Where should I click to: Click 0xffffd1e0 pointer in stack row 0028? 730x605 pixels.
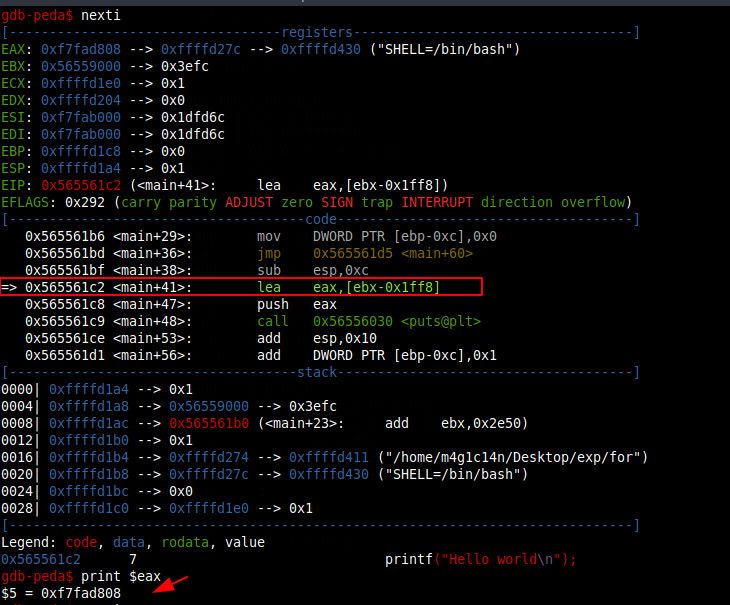(x=209, y=509)
